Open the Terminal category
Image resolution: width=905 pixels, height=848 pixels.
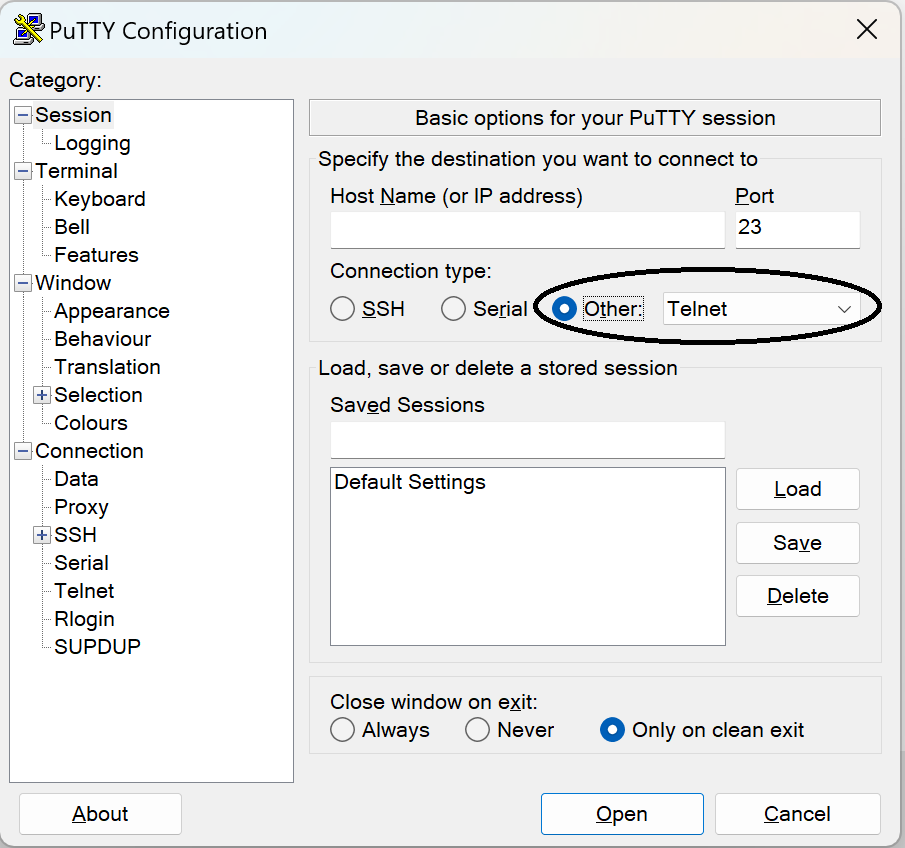(x=76, y=171)
